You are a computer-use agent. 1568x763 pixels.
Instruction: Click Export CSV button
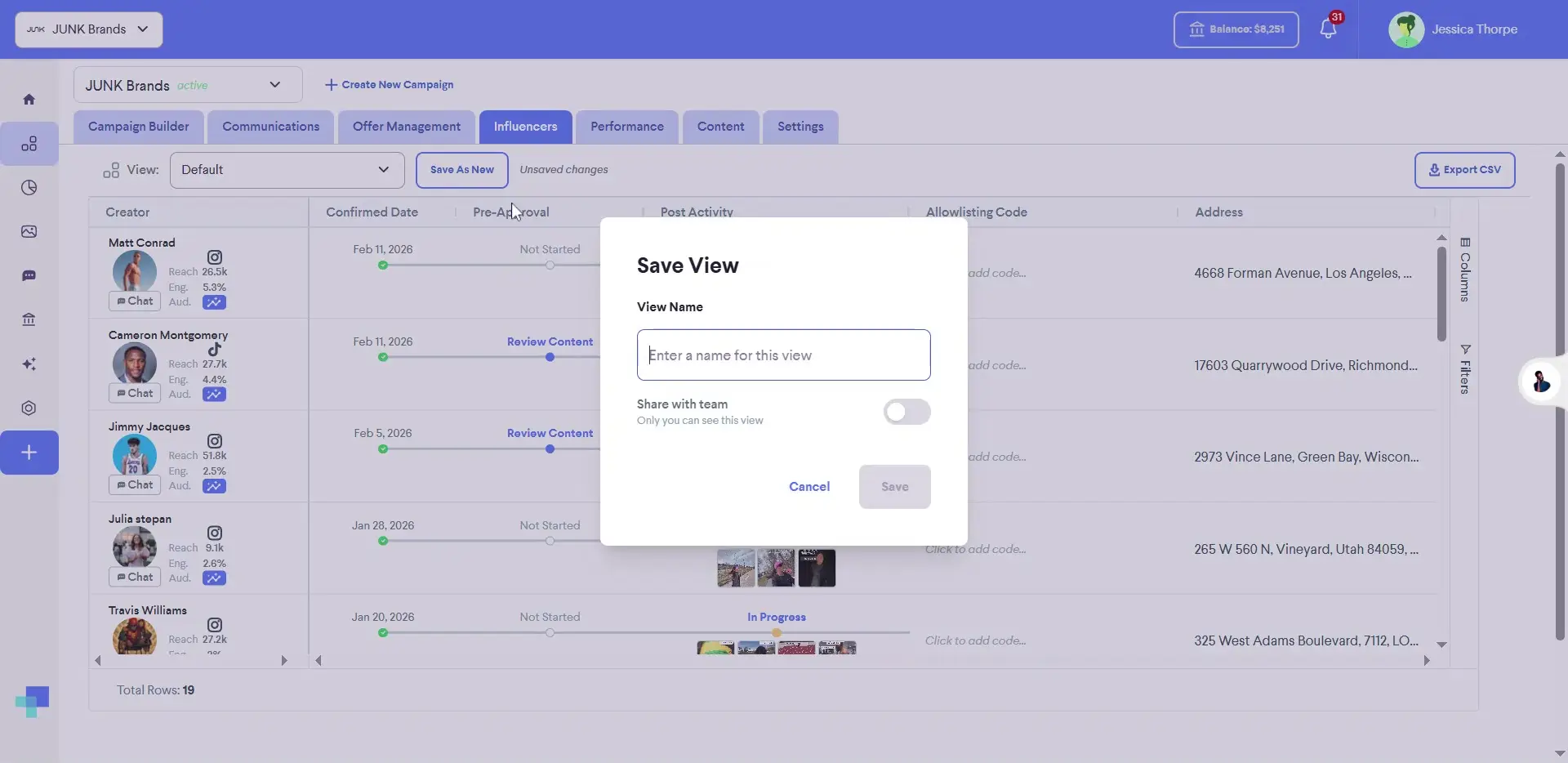1465,170
